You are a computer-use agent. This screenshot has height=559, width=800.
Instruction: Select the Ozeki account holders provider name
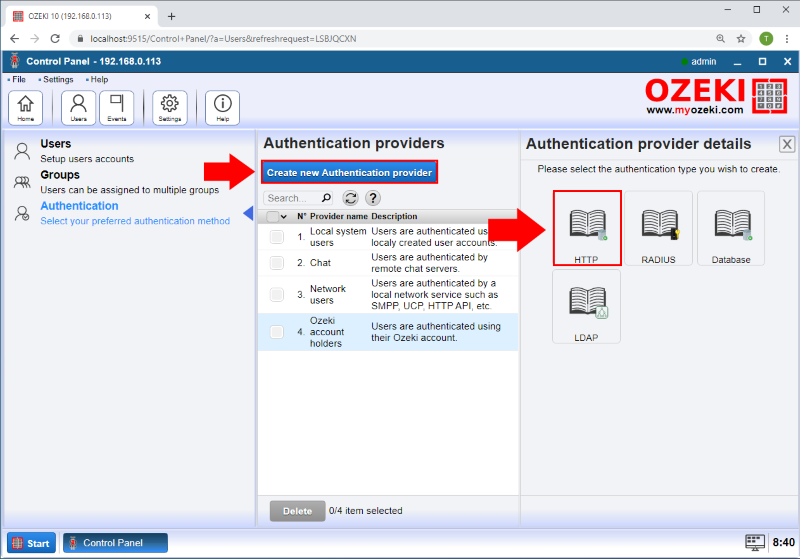click(x=327, y=332)
